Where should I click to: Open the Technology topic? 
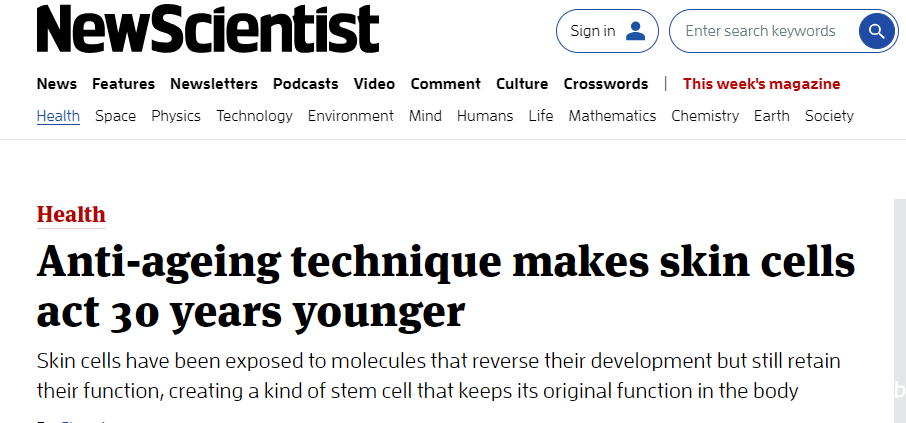[x=254, y=116]
